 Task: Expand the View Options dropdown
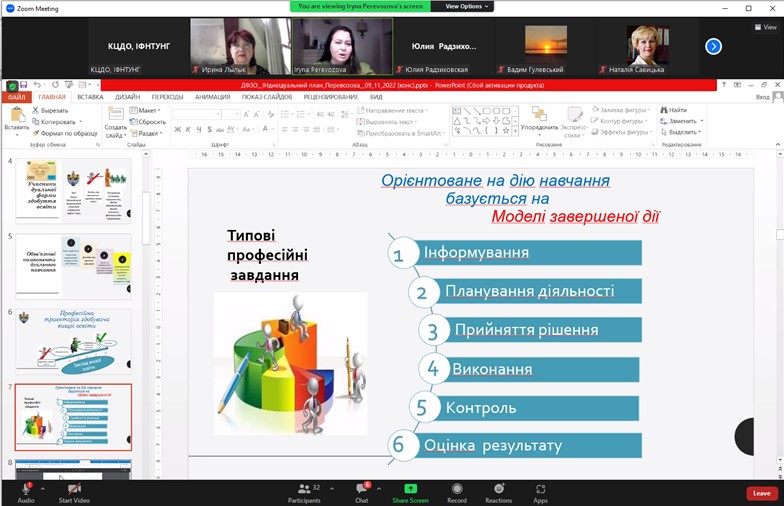(x=464, y=6)
